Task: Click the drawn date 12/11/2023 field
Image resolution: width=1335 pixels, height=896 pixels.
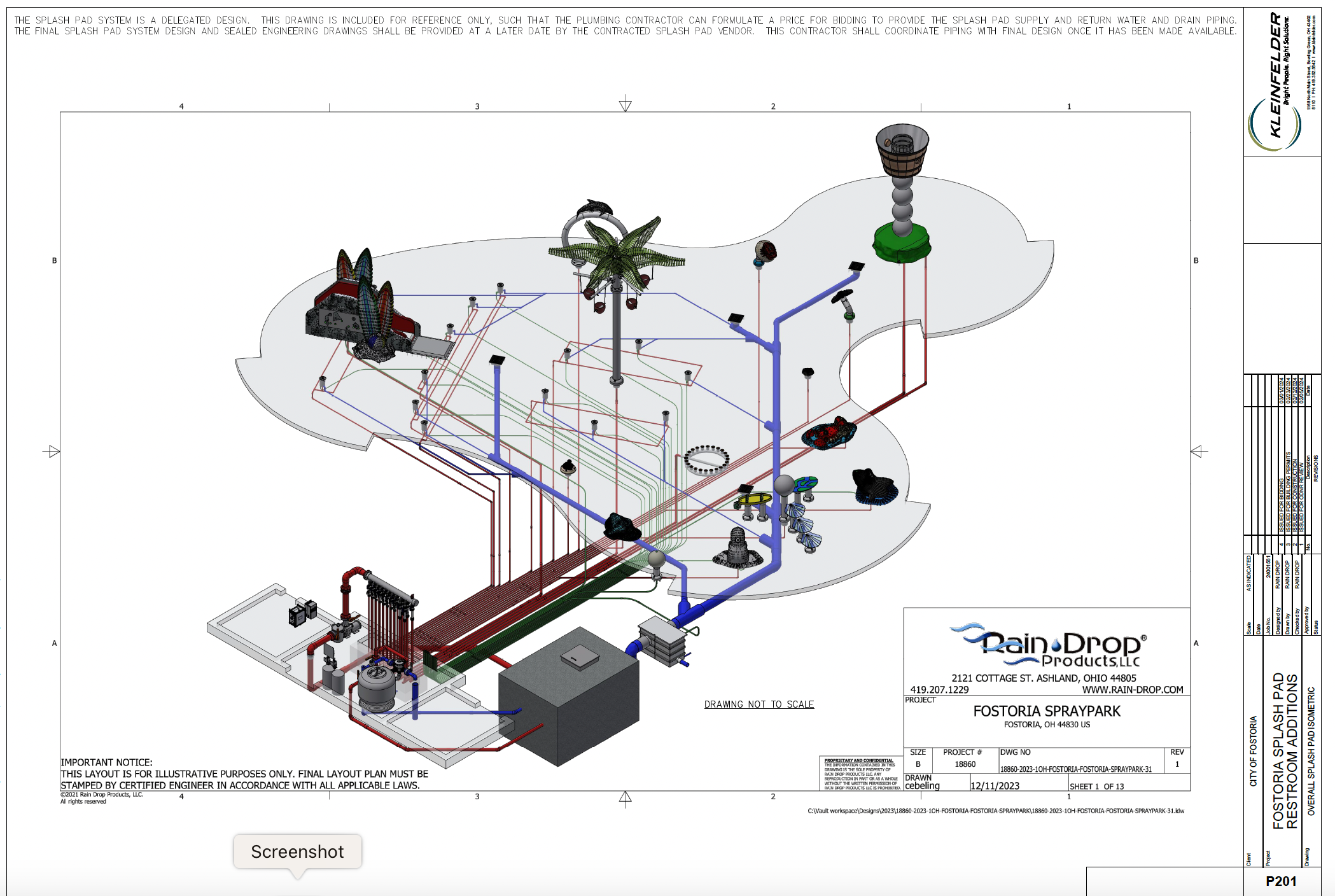Action: [995, 786]
